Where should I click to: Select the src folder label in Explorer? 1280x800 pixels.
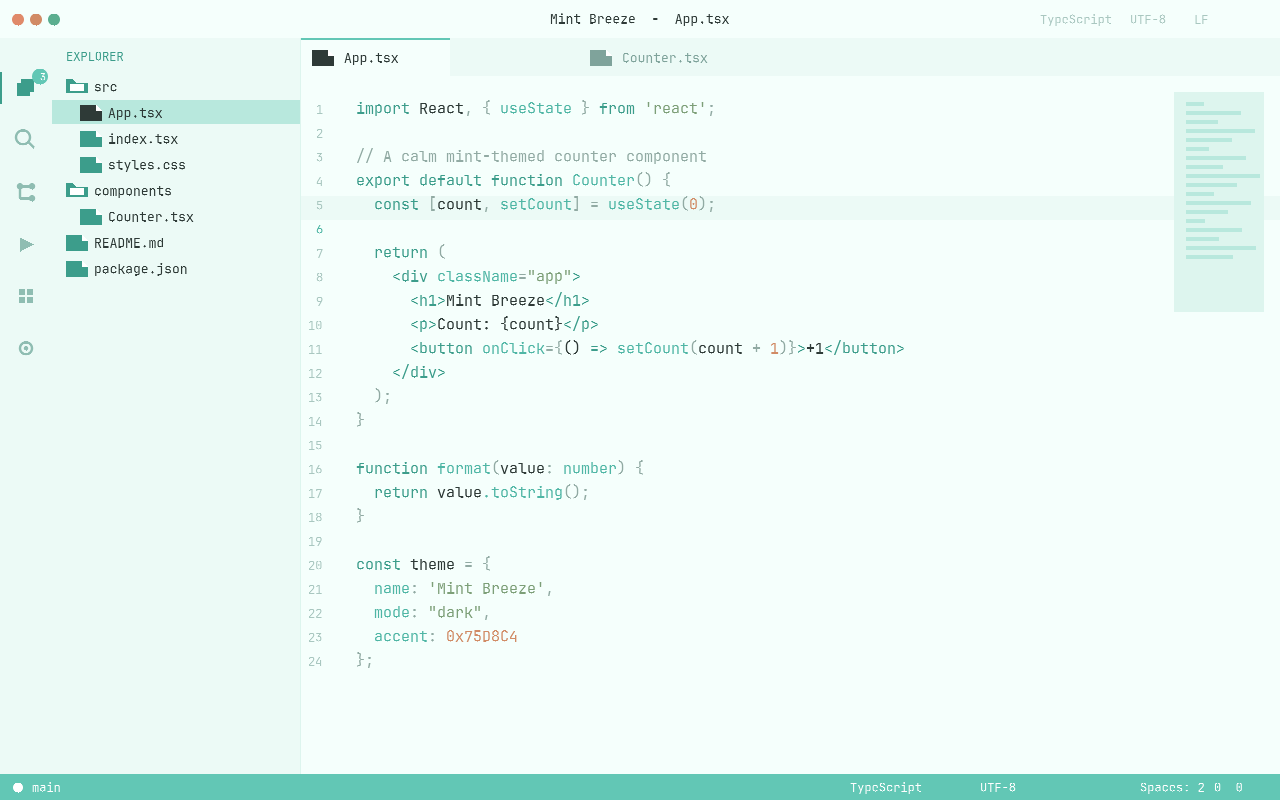click(x=105, y=87)
